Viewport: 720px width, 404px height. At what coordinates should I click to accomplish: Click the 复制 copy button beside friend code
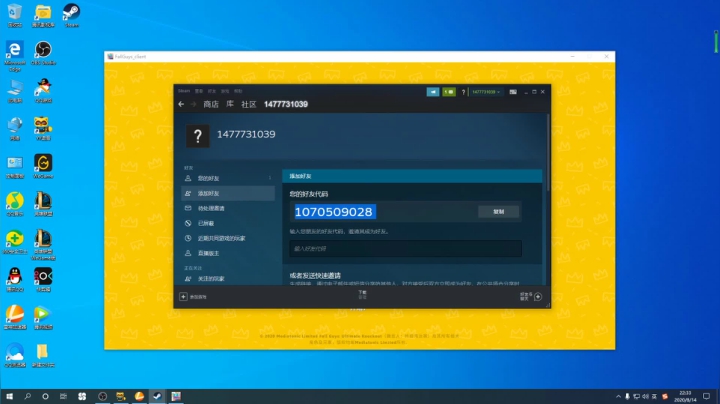point(499,212)
